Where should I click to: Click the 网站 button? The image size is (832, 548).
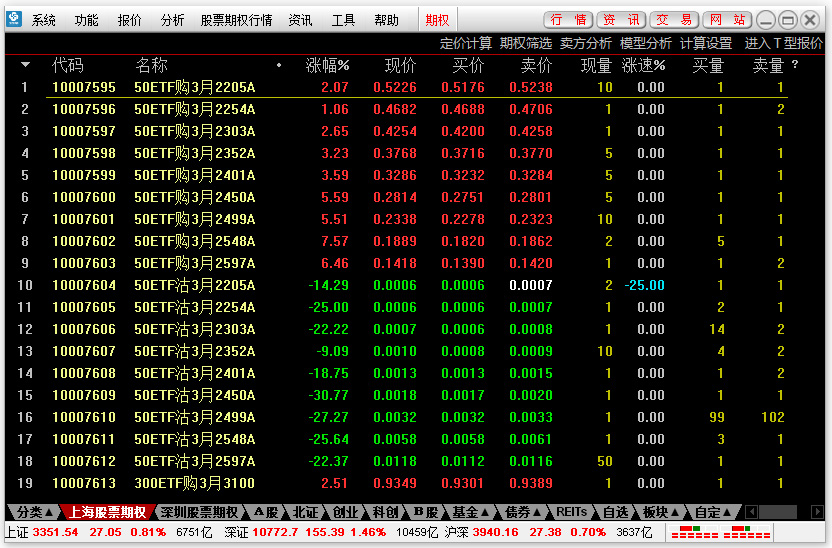coord(727,20)
